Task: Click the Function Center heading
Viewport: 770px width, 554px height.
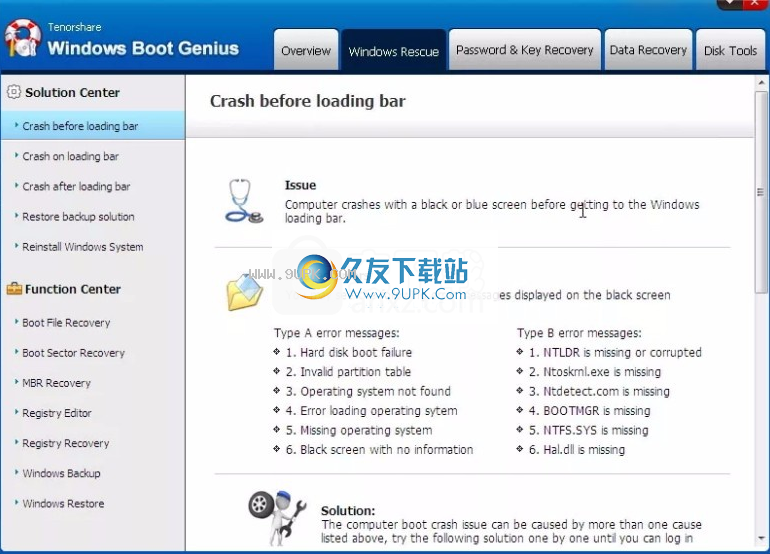Action: pos(73,289)
